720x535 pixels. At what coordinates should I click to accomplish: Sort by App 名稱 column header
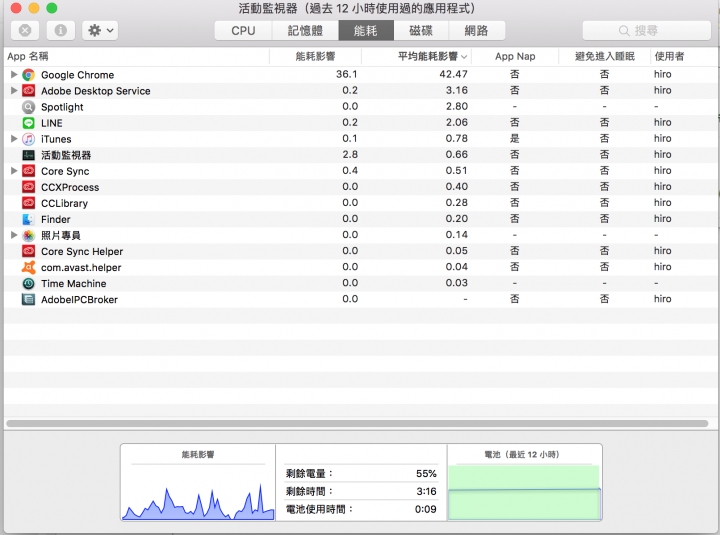136,56
